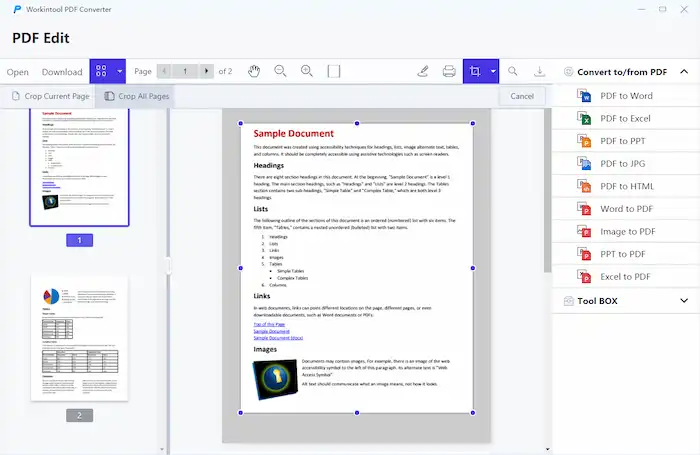700x455 pixels.
Task: Select Excel to PDF conversion
Action: click(626, 276)
